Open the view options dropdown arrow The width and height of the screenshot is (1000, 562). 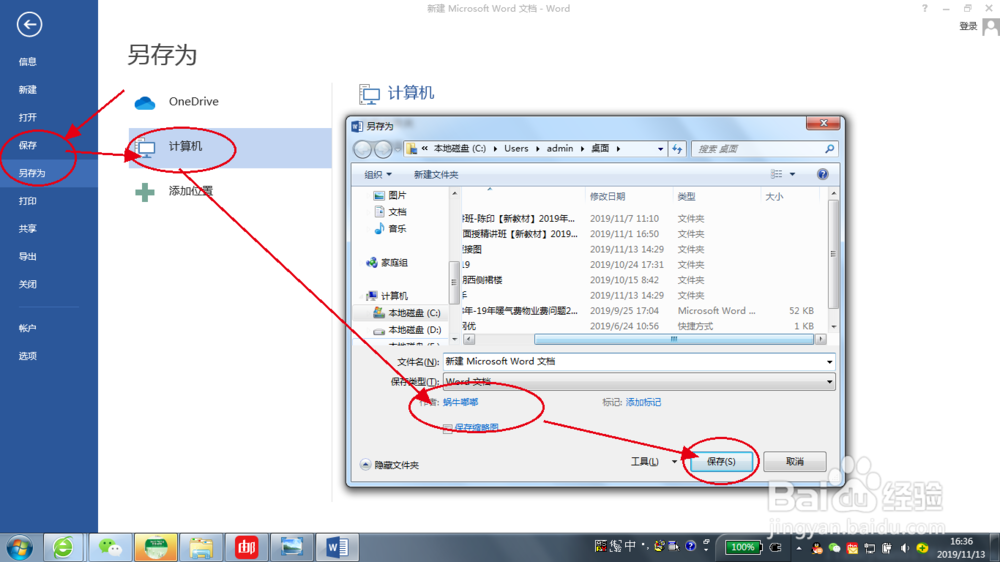[x=792, y=174]
